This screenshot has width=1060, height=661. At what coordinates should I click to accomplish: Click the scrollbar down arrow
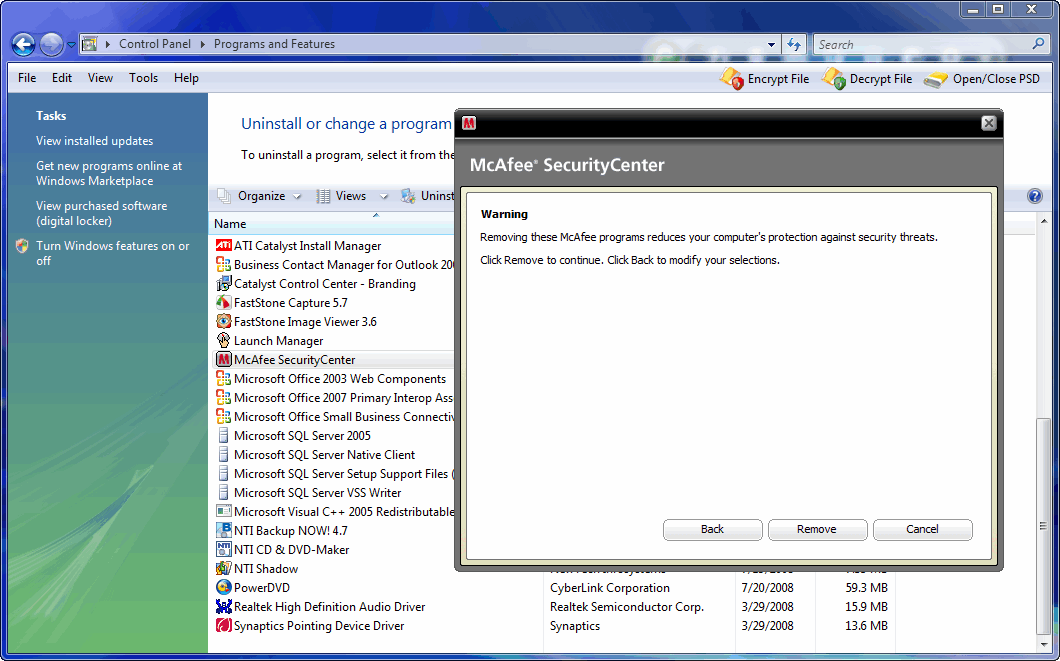[x=1044, y=643]
